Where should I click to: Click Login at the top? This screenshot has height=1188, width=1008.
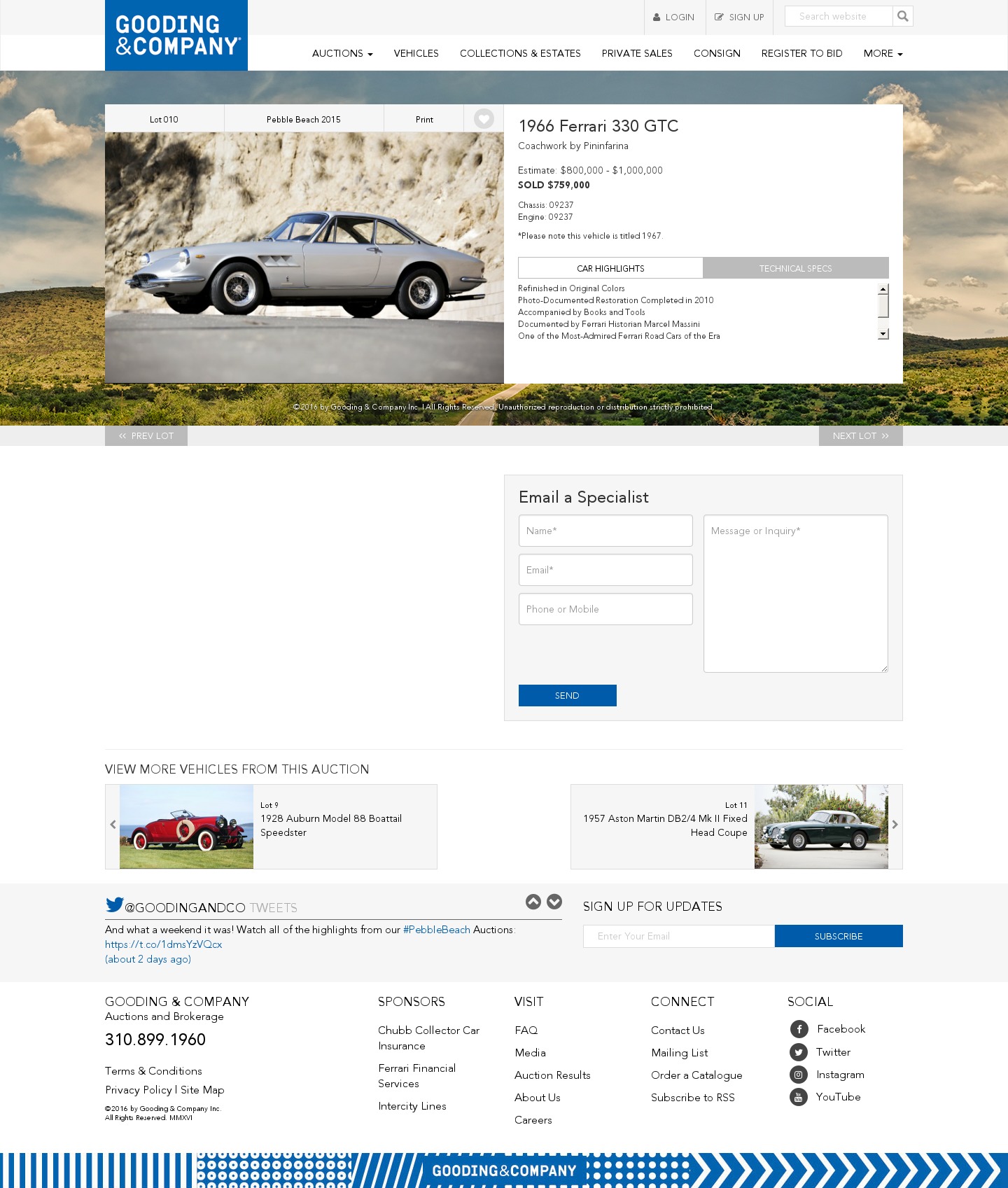click(x=674, y=18)
